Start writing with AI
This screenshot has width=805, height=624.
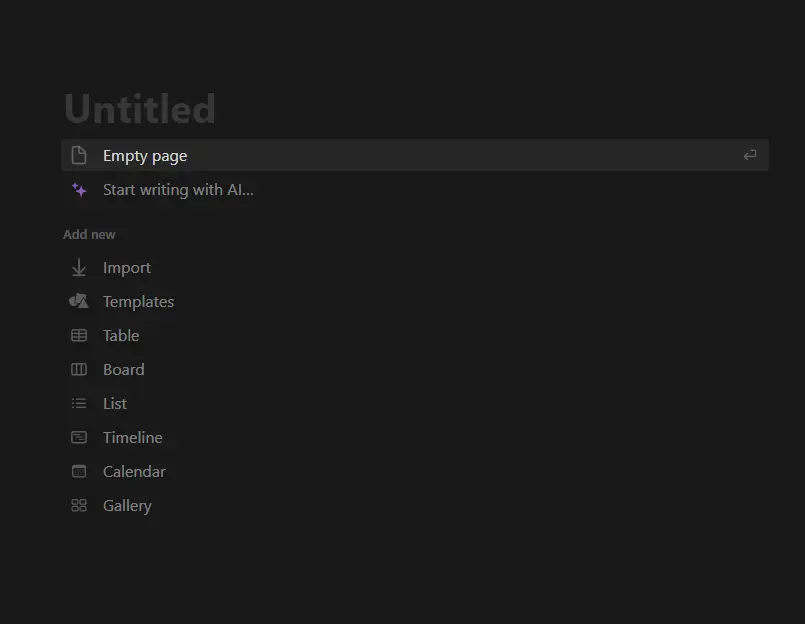(178, 189)
